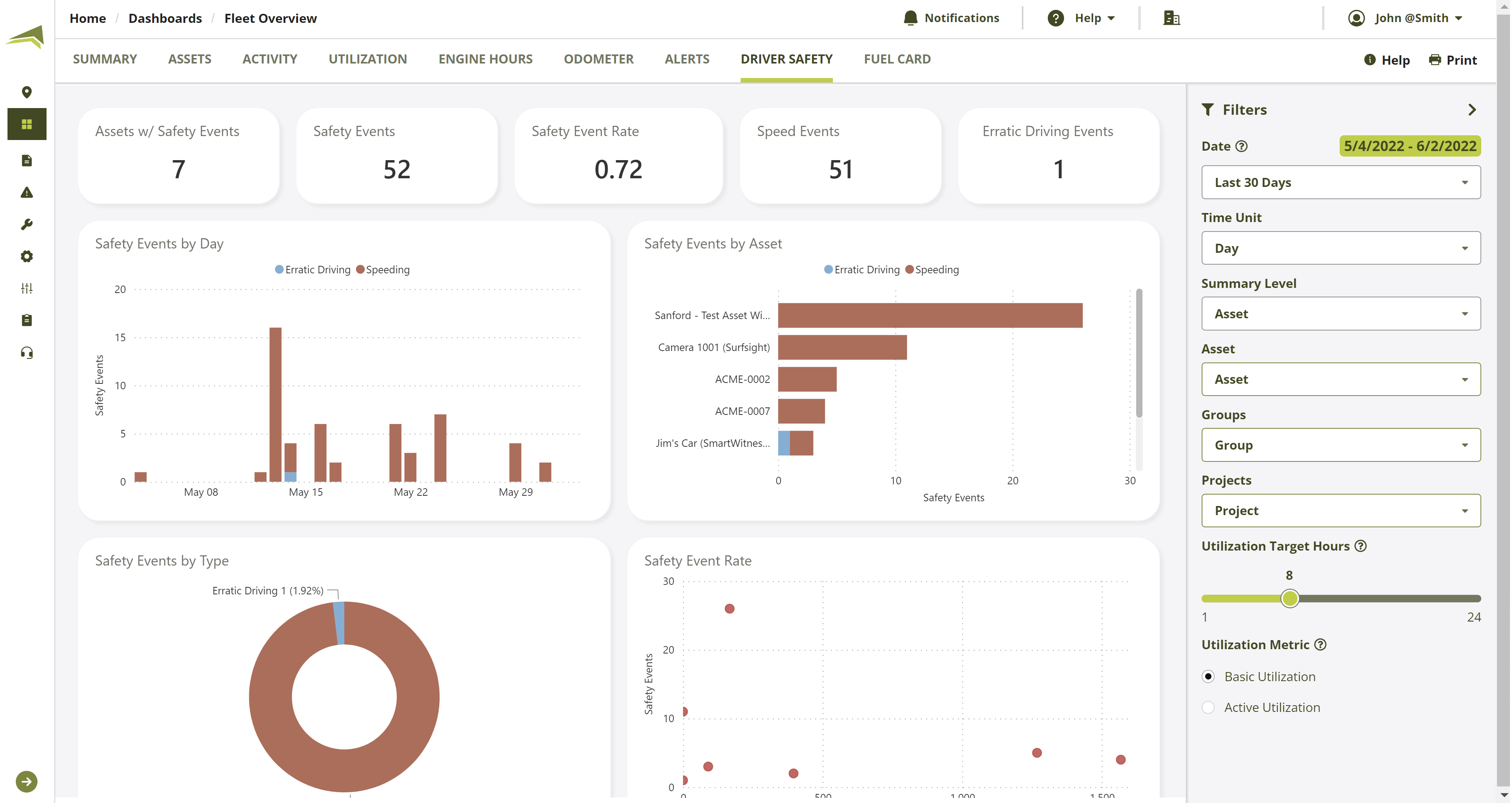Select Active Utilization radio button
The width and height of the screenshot is (1512, 803).
[x=1208, y=707]
